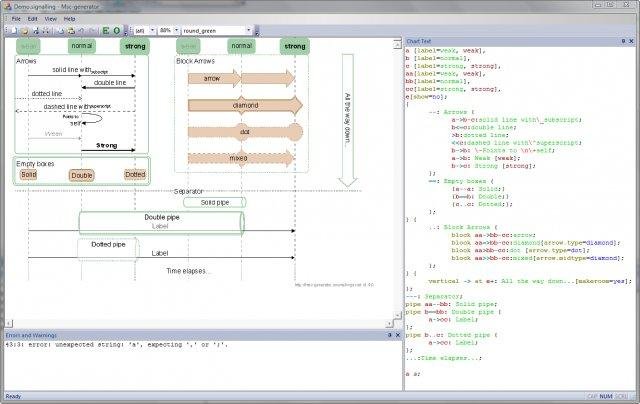The width and height of the screenshot is (640, 404).
Task: Click the New document toolbar icon
Action: tap(14, 30)
